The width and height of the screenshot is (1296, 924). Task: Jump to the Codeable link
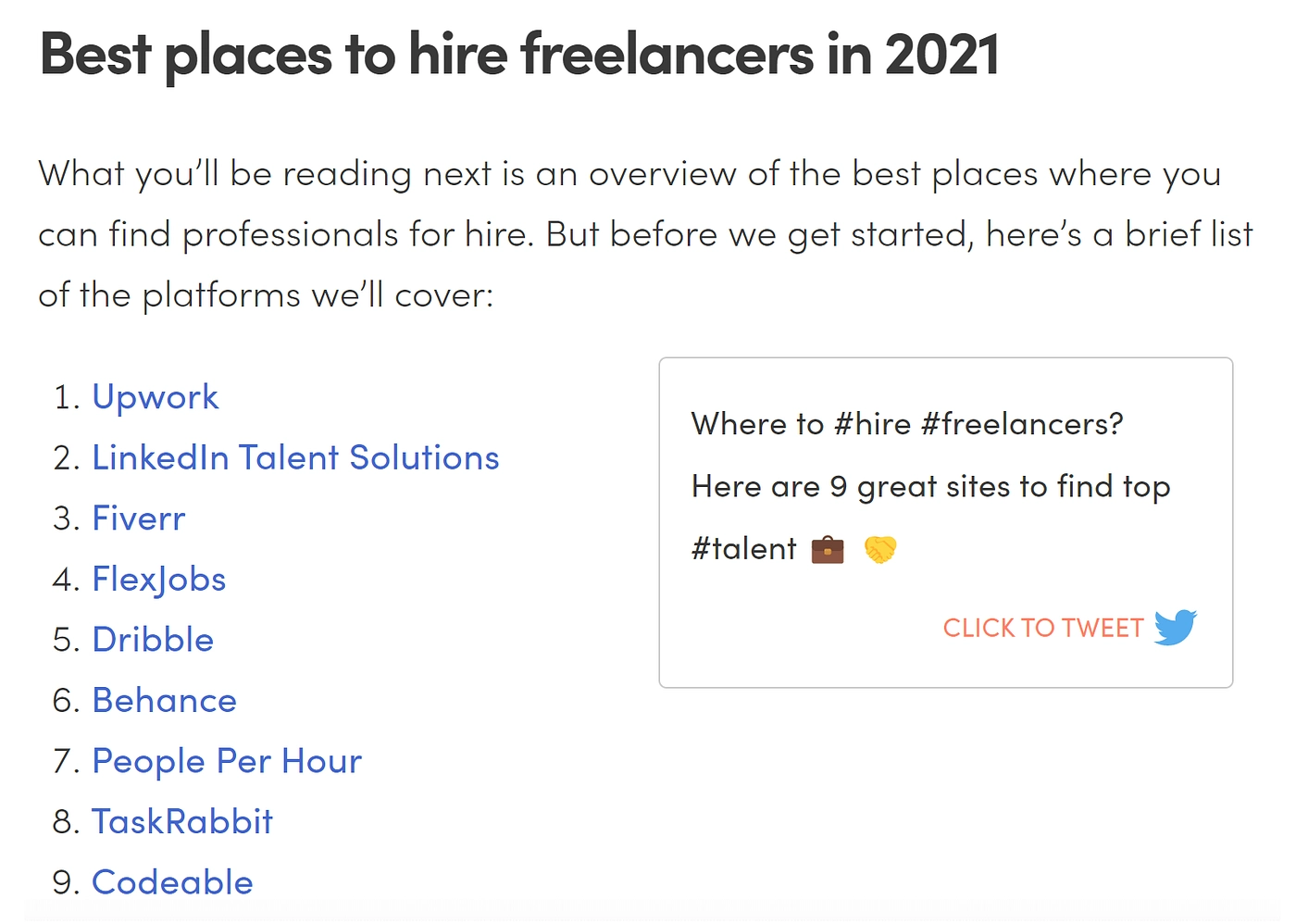(x=172, y=882)
